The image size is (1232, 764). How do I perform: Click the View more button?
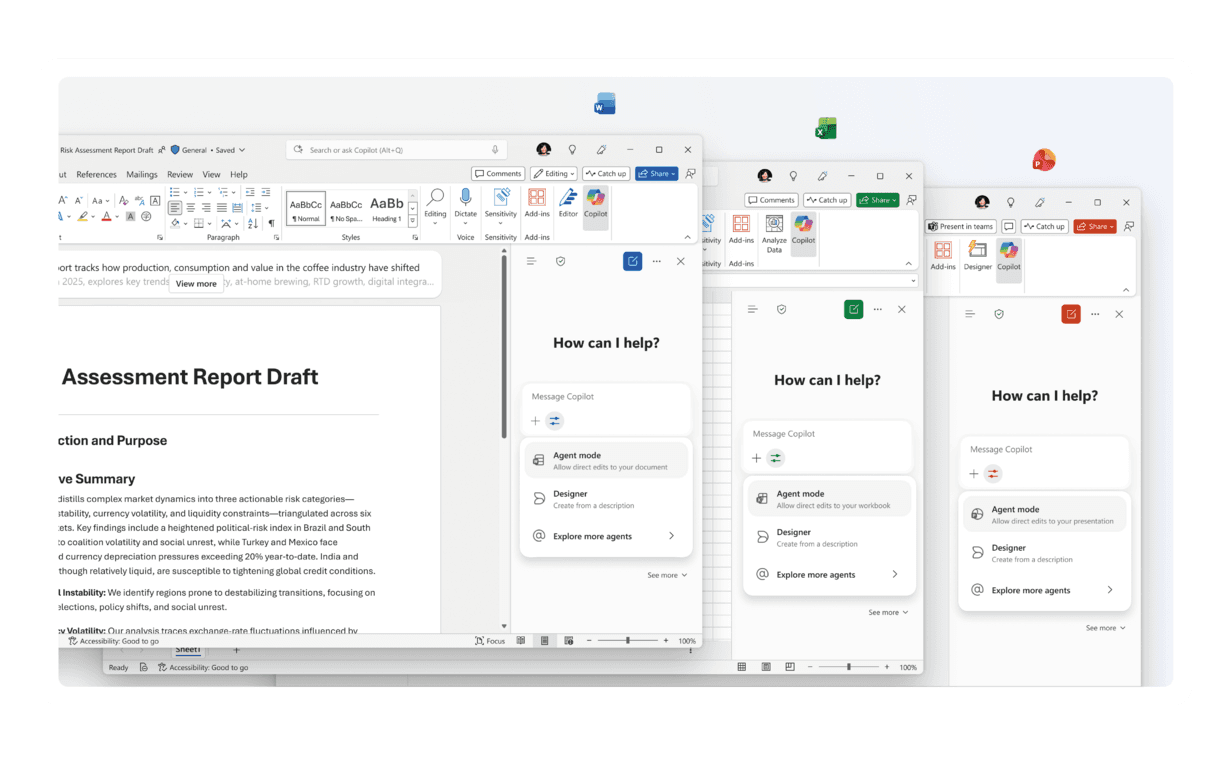point(196,284)
